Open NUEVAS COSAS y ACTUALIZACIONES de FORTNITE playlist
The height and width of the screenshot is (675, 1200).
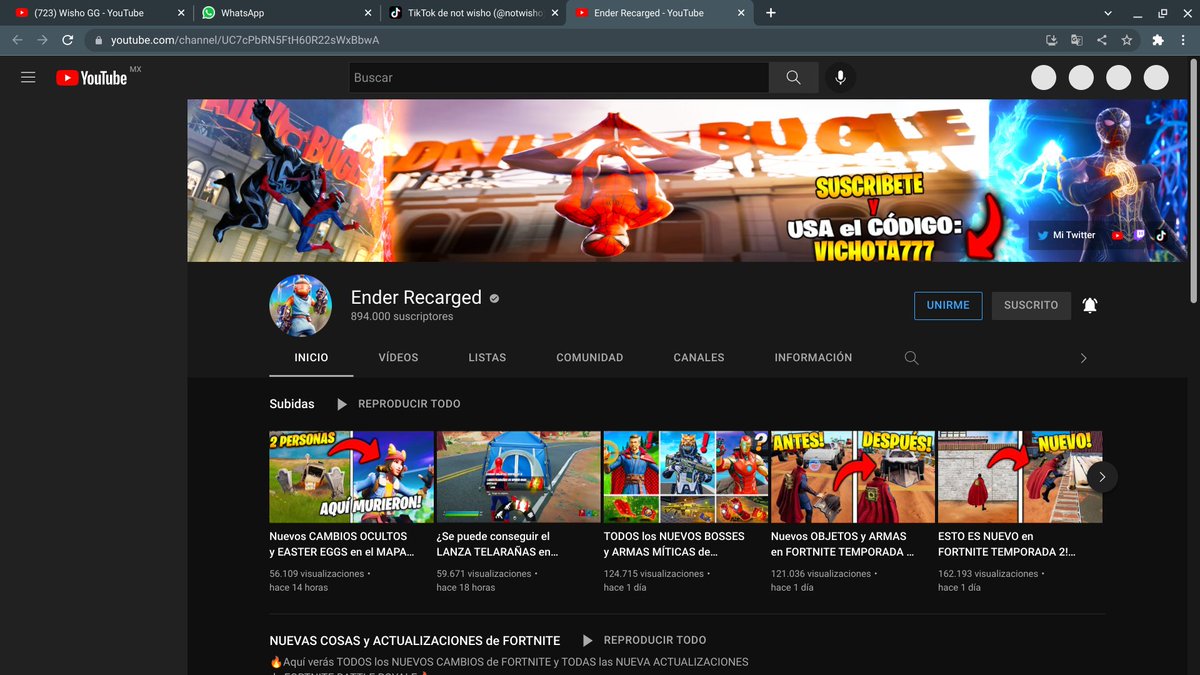pyautogui.click(x=415, y=640)
